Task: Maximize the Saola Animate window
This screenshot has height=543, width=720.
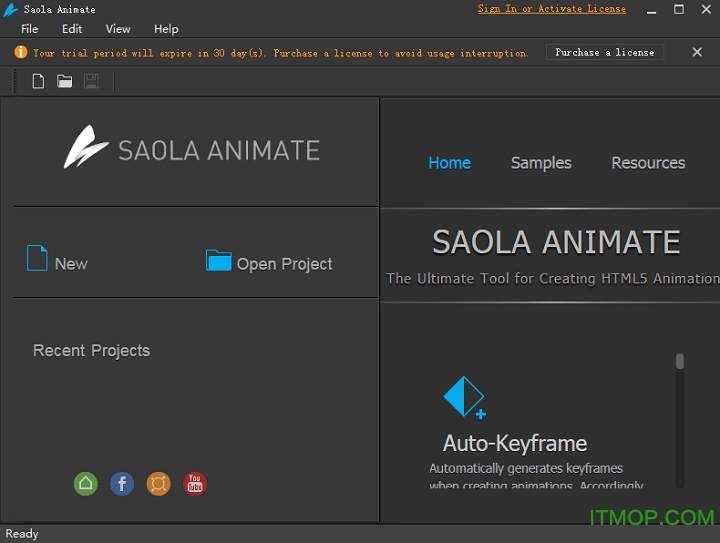Action: tap(679, 9)
